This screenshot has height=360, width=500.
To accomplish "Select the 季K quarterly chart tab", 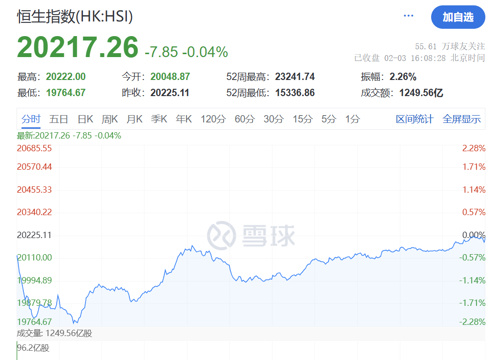I will tap(159, 119).
